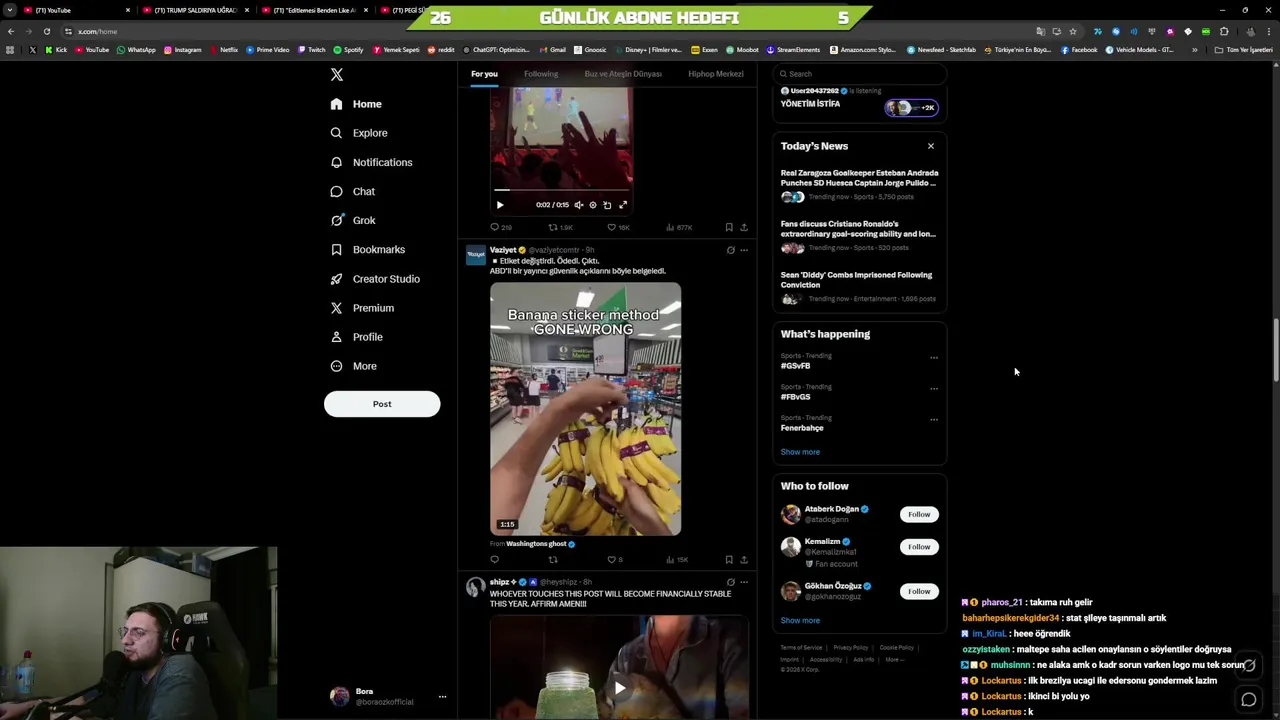The image size is (1280, 720).
Task: Focus the X Search field
Action: [860, 74]
